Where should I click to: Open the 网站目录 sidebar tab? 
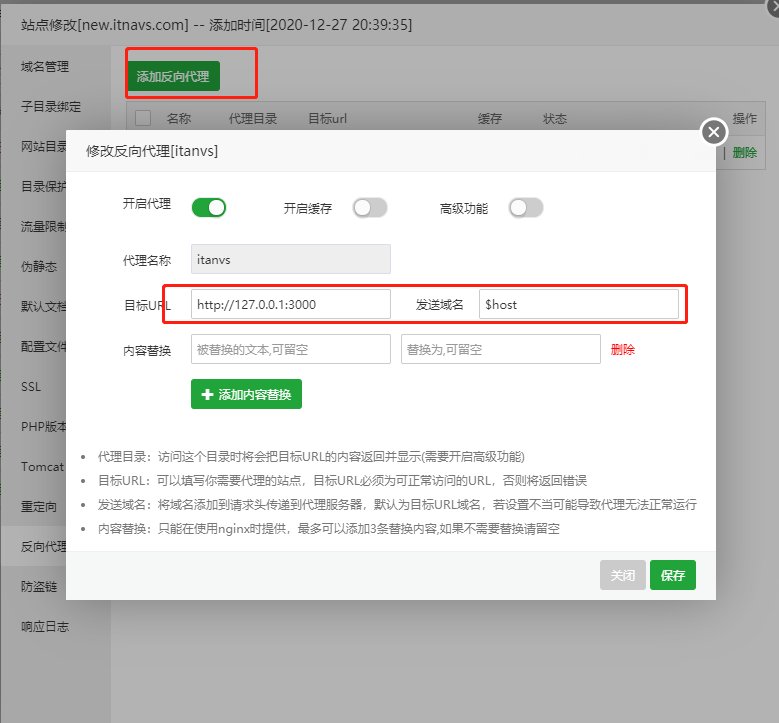point(44,147)
